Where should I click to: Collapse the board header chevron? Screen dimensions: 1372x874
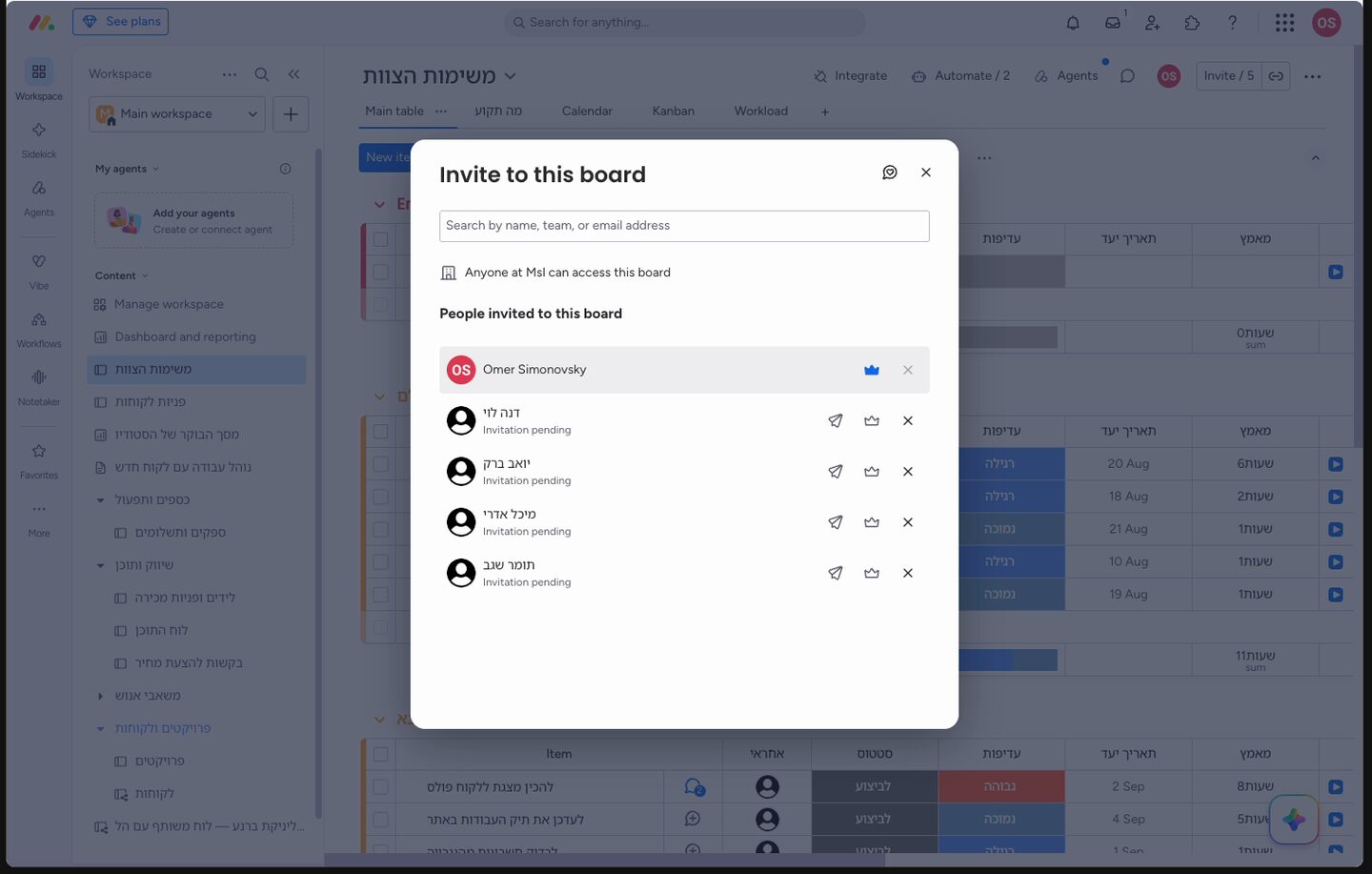coord(1316,158)
